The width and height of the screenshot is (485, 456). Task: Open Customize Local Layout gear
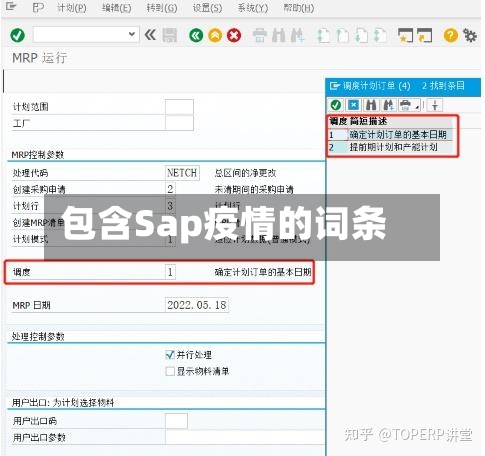[470, 35]
